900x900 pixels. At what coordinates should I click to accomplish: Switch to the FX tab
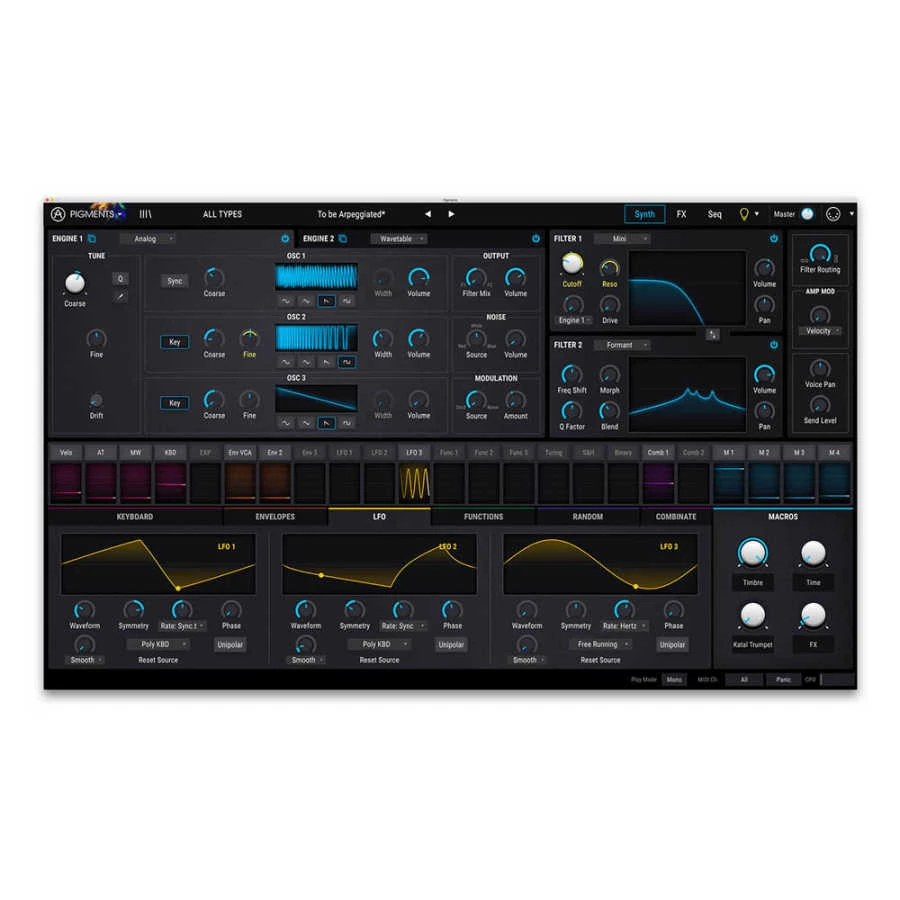[x=681, y=214]
